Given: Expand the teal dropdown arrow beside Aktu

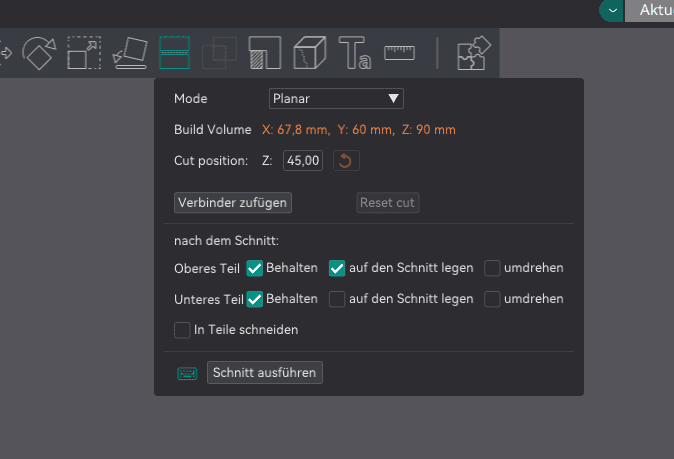Looking at the screenshot, I should 612,10.
